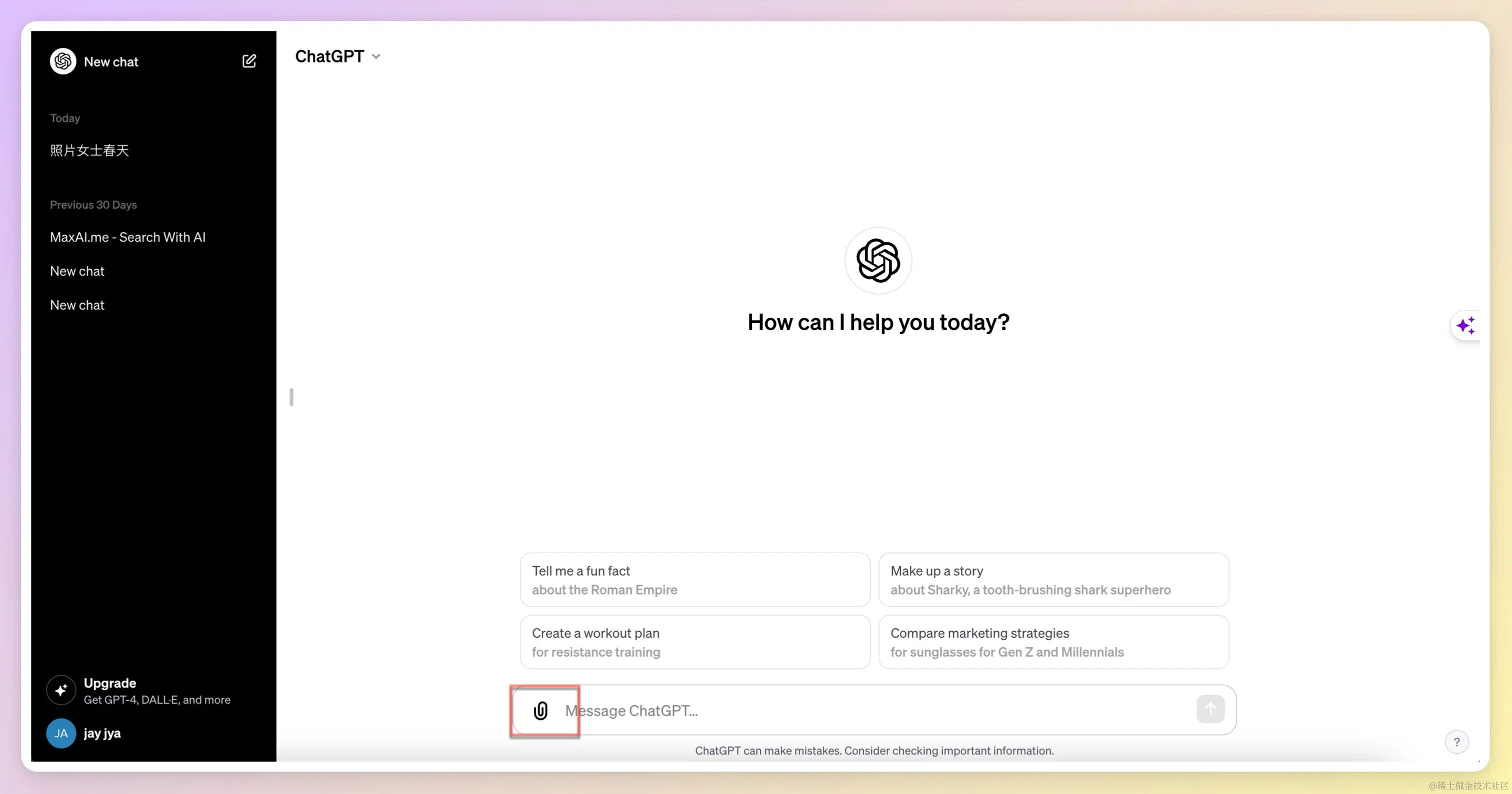Viewport: 1512px width, 794px height.
Task: Select the Tell me a fun fact suggestion
Action: (x=695, y=580)
